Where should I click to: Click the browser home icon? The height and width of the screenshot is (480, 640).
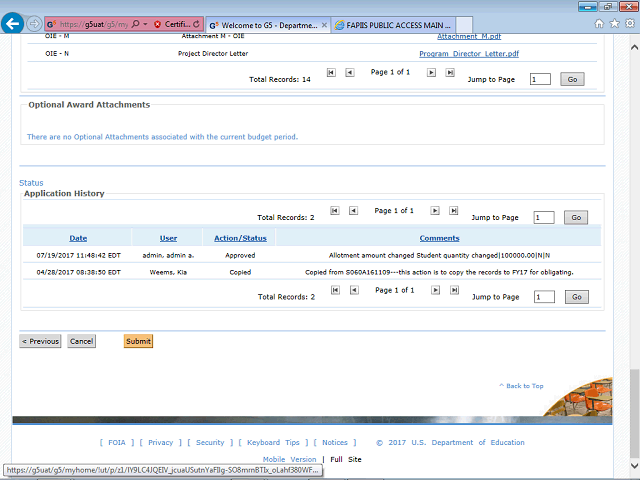(x=599, y=23)
